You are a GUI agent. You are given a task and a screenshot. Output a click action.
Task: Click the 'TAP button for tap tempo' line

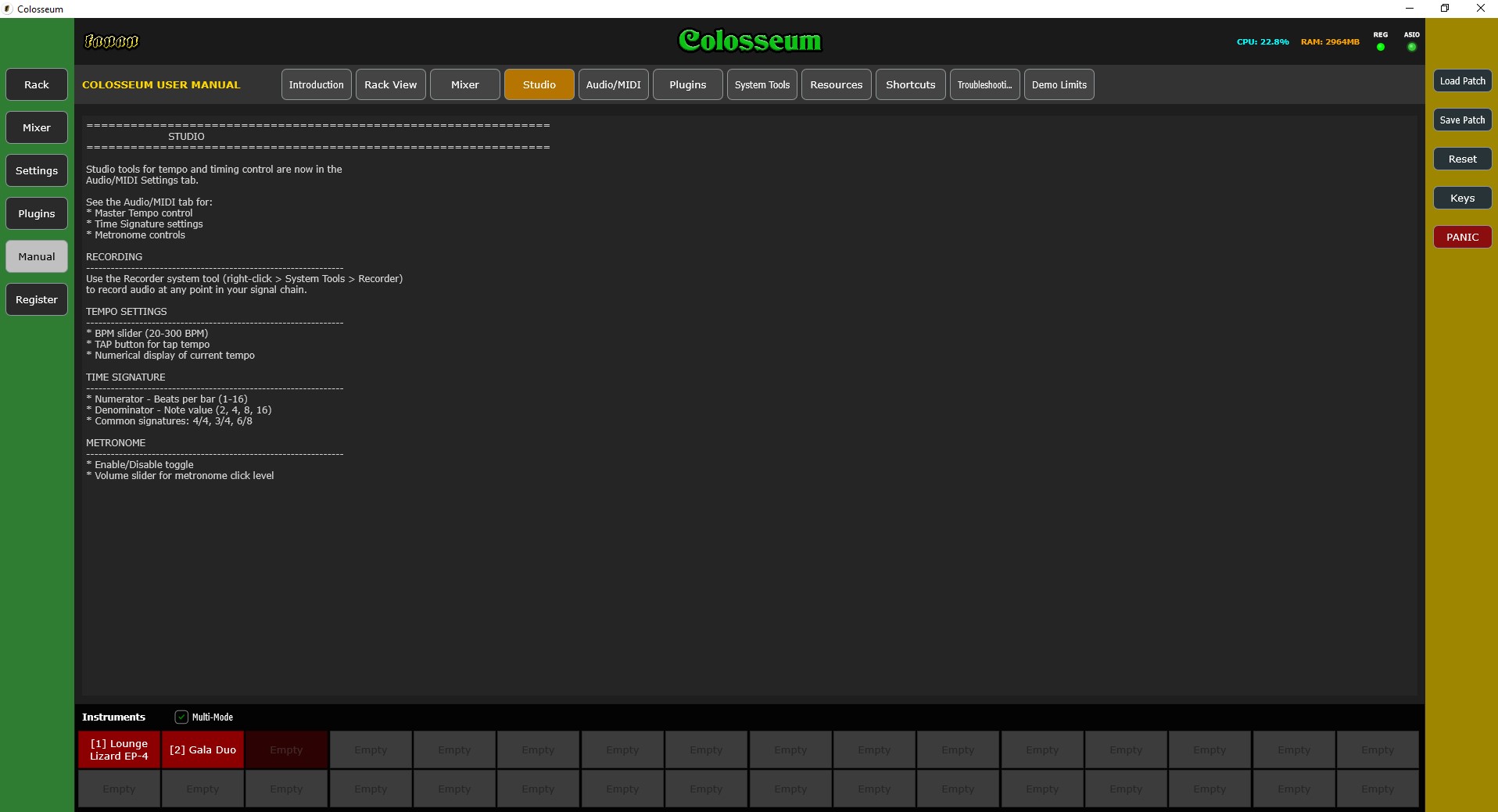pyautogui.click(x=148, y=344)
